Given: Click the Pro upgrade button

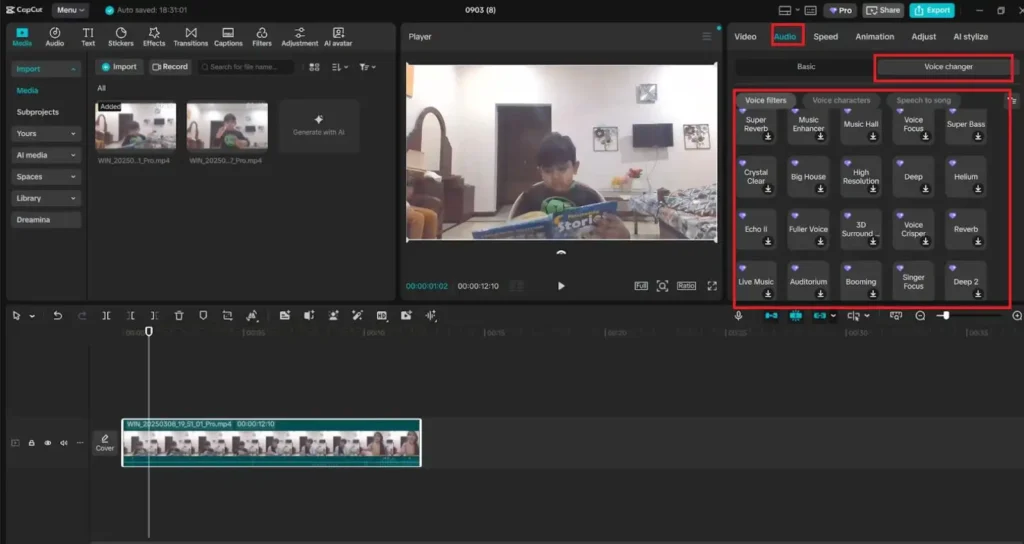Looking at the screenshot, I should click(840, 10).
